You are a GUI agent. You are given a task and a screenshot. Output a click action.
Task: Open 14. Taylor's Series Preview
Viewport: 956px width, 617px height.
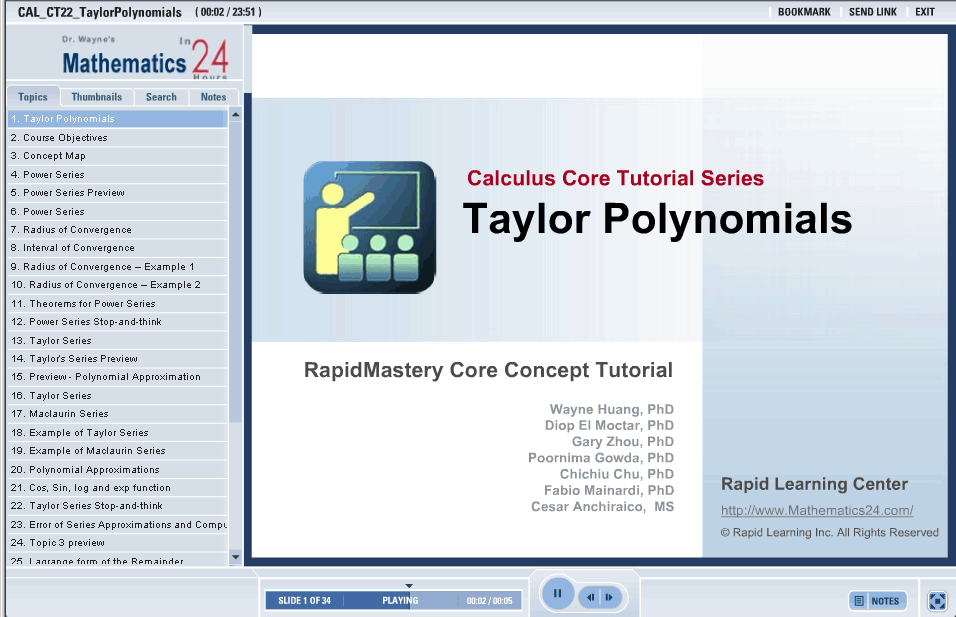pos(117,359)
